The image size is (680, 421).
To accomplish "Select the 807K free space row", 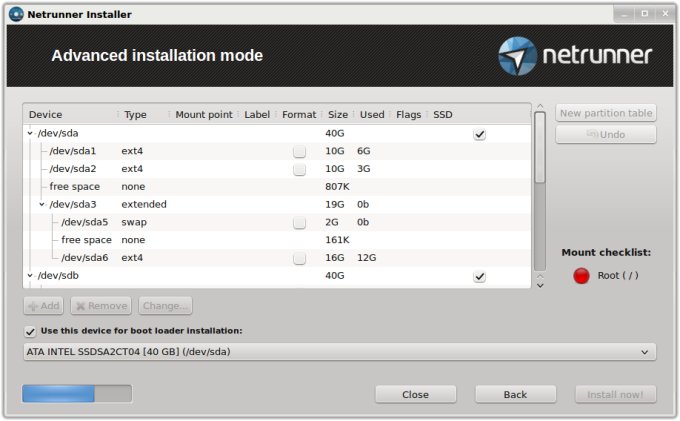I will coord(278,187).
